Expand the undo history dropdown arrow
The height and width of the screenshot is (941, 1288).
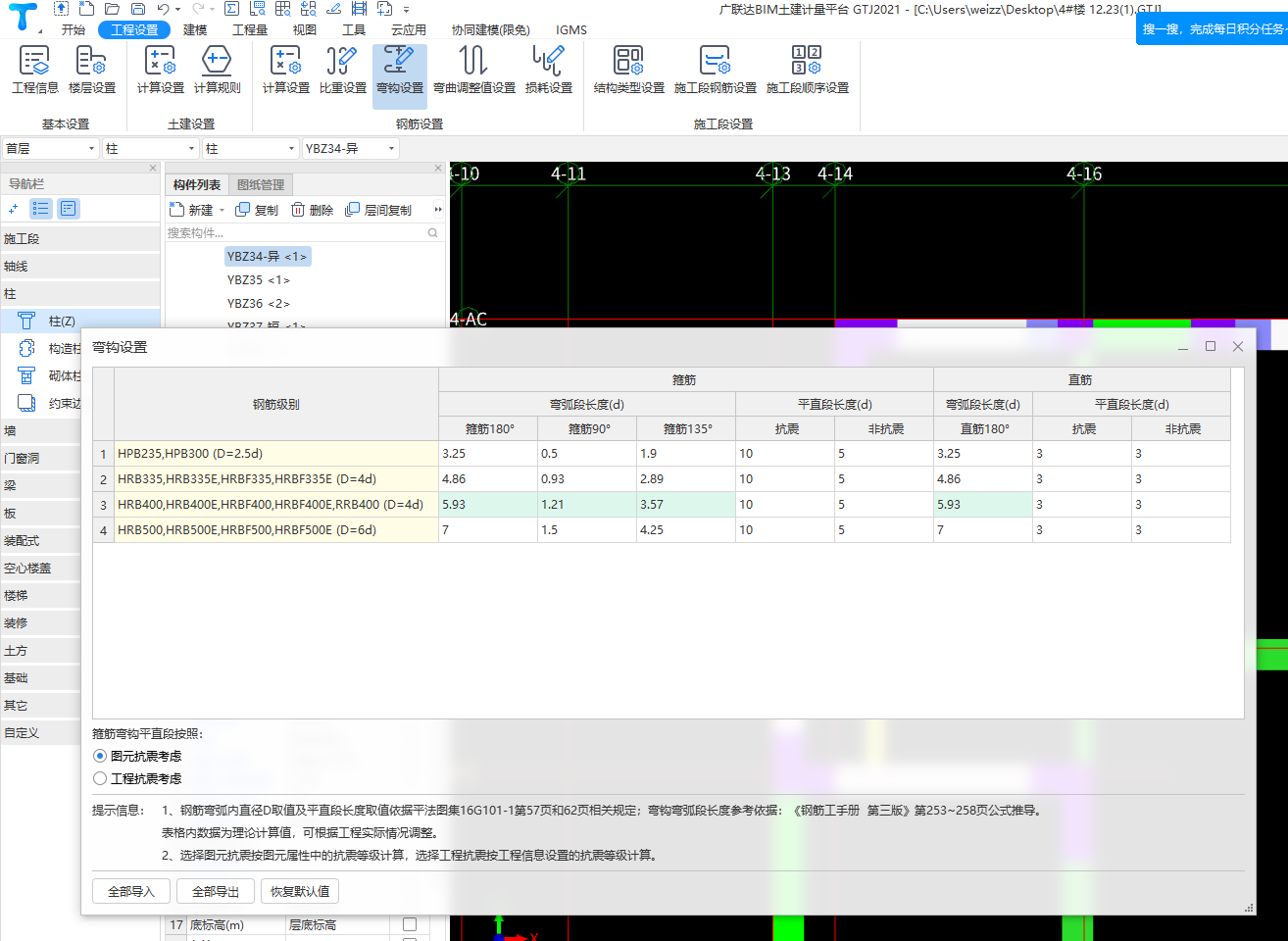point(177,10)
